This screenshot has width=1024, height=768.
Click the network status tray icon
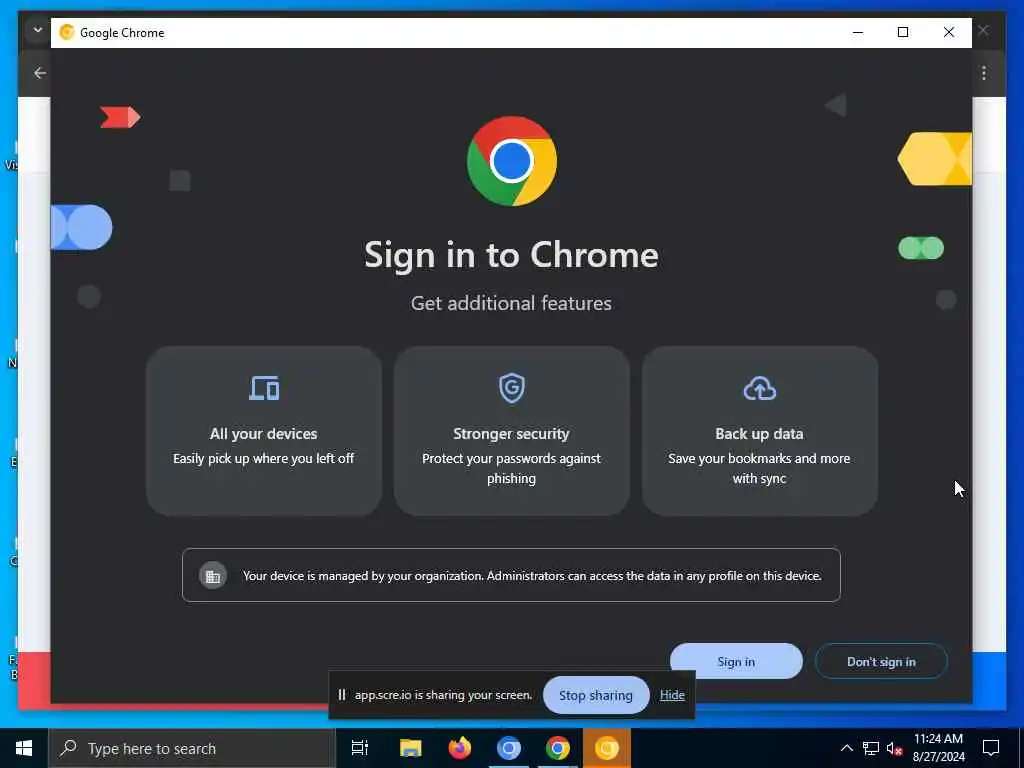click(871, 748)
